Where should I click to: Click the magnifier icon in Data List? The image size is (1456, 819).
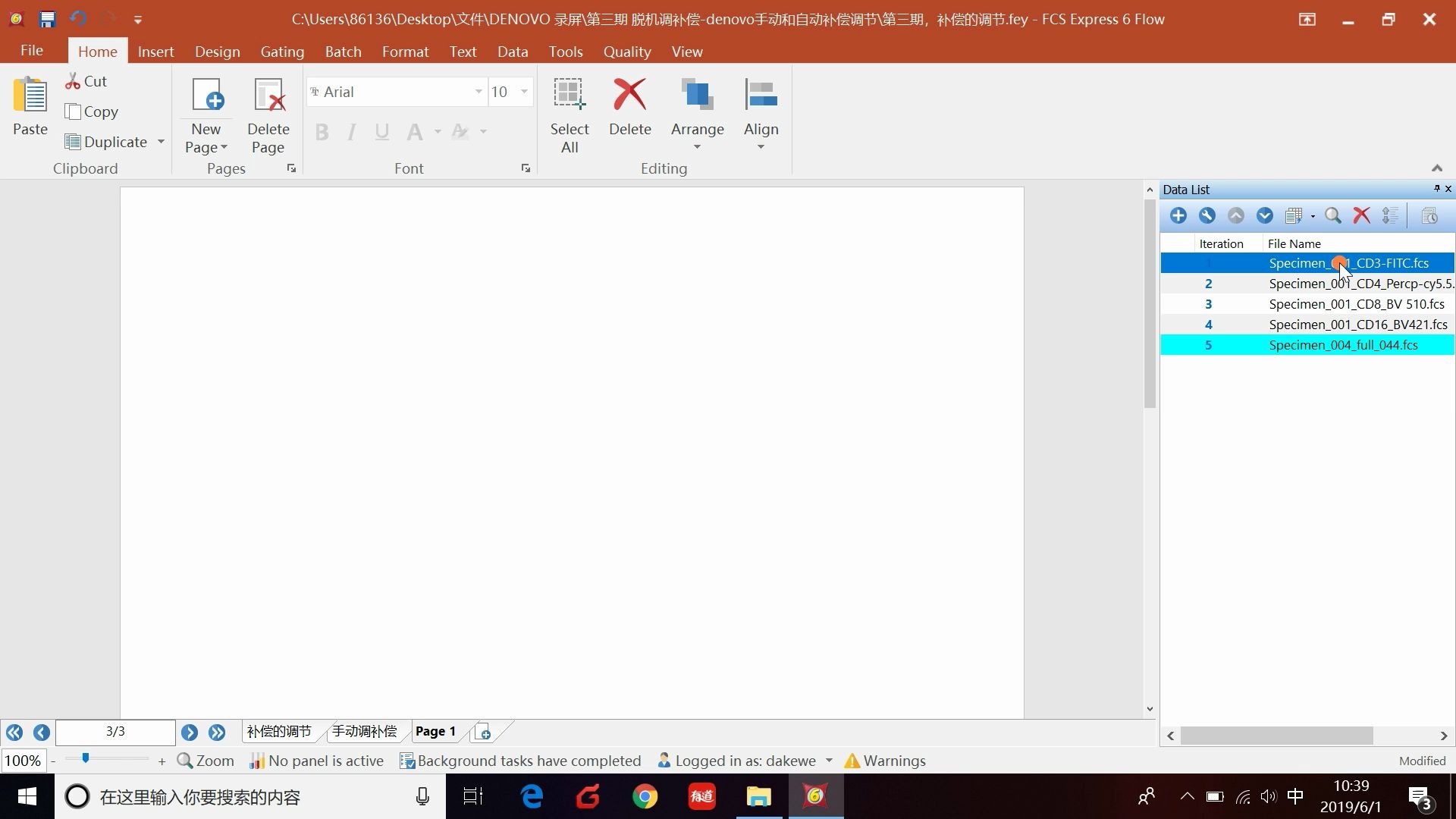[x=1332, y=216]
